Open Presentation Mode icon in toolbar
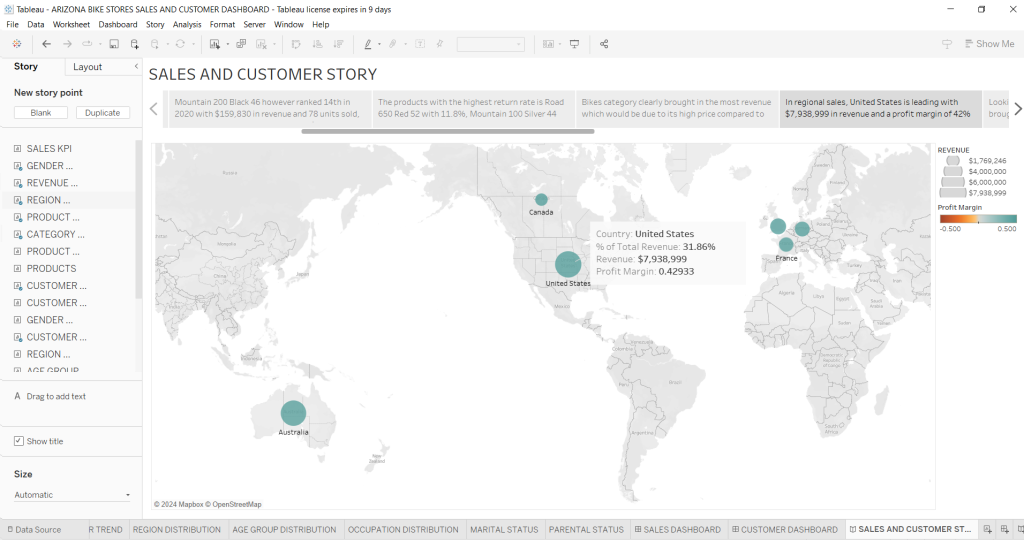 [574, 44]
